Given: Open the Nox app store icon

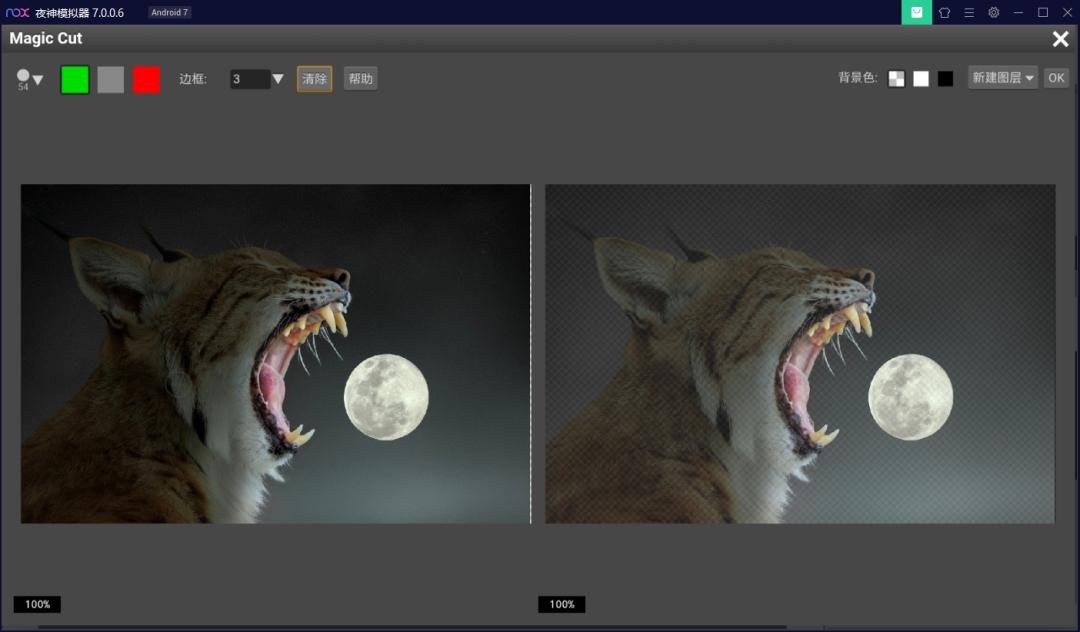Looking at the screenshot, I should click(916, 12).
